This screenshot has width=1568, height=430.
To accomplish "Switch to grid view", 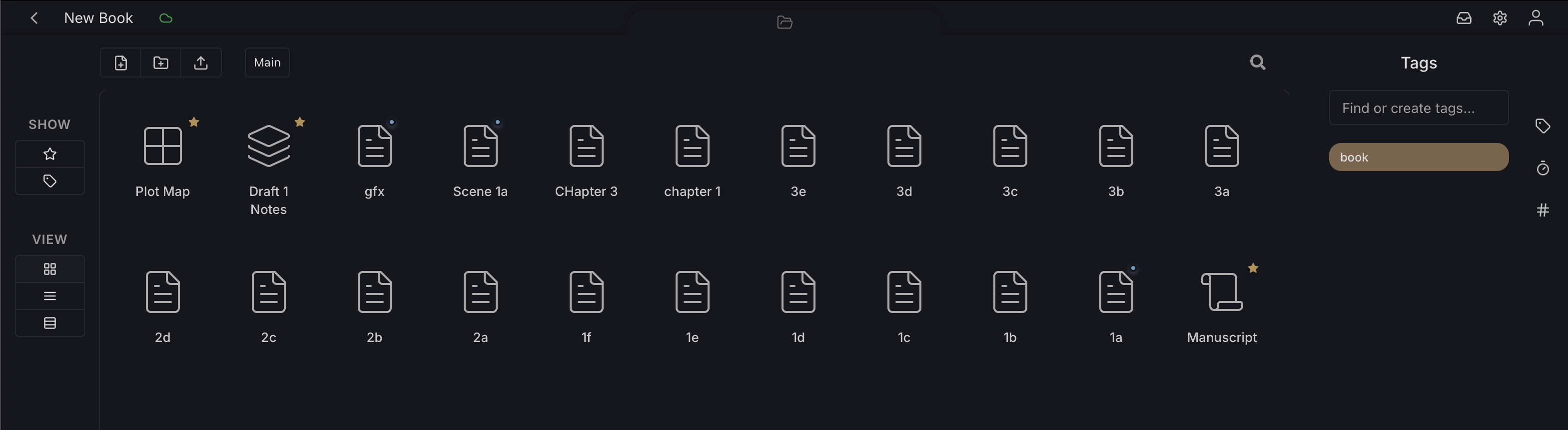I will pyautogui.click(x=50, y=269).
